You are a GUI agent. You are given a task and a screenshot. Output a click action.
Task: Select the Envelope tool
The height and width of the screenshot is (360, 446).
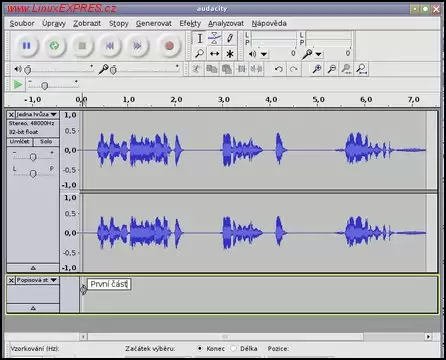point(214,38)
